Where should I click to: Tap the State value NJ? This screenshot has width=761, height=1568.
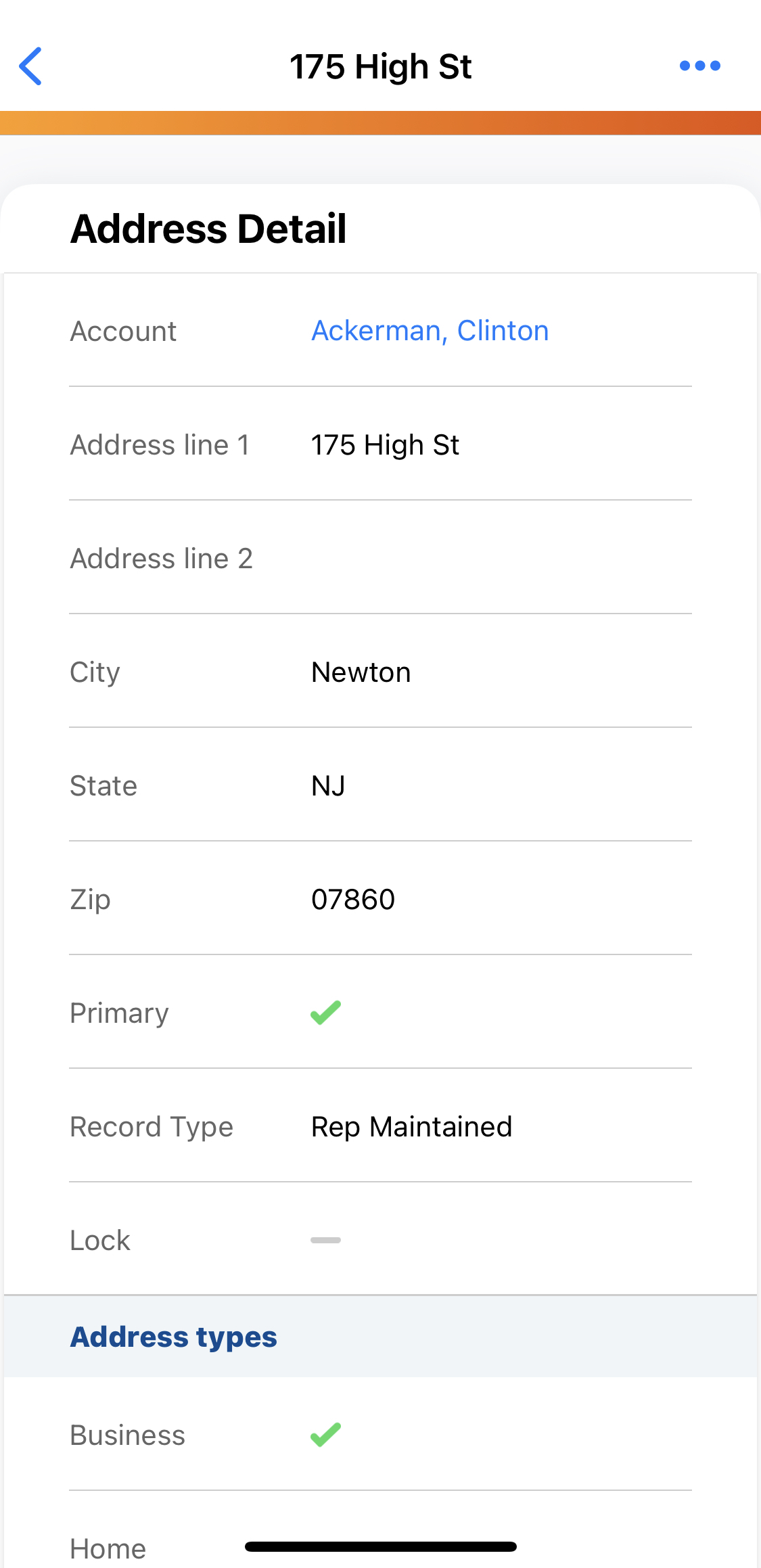(328, 786)
